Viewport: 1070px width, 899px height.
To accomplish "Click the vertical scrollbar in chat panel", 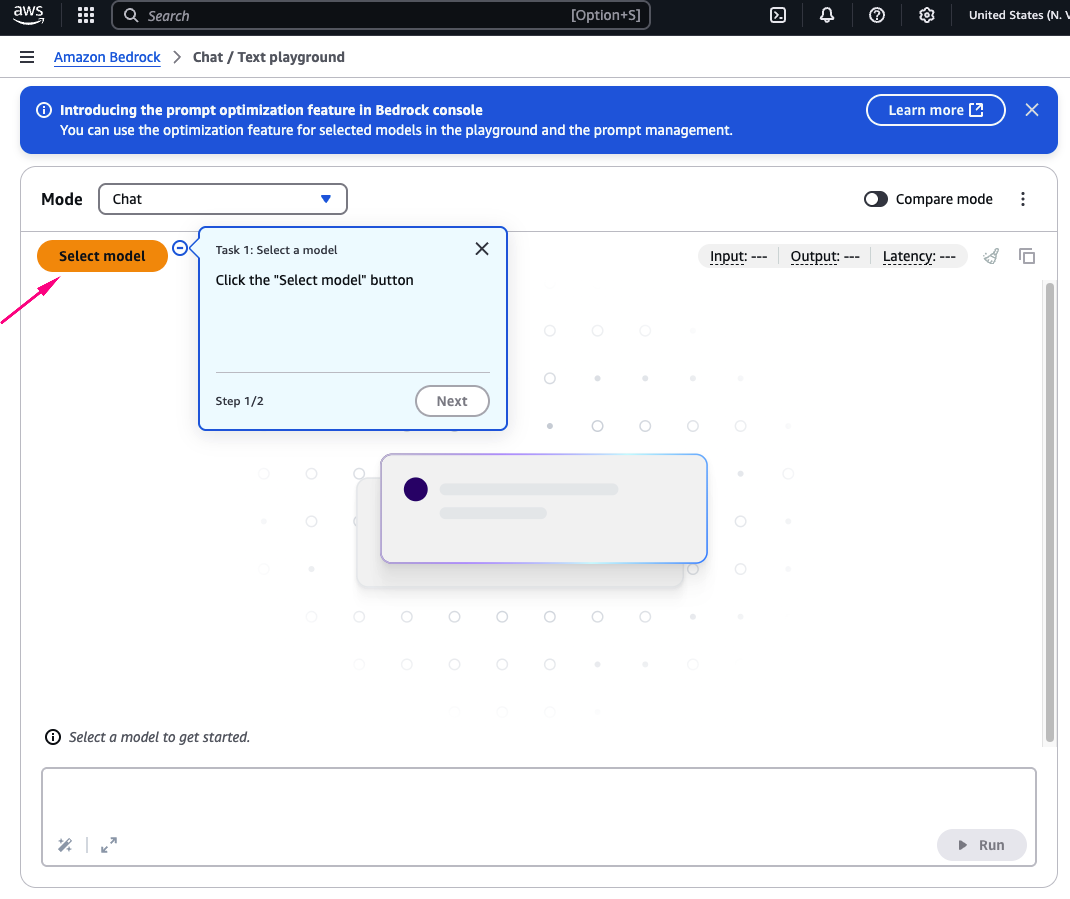I will point(1049,510).
